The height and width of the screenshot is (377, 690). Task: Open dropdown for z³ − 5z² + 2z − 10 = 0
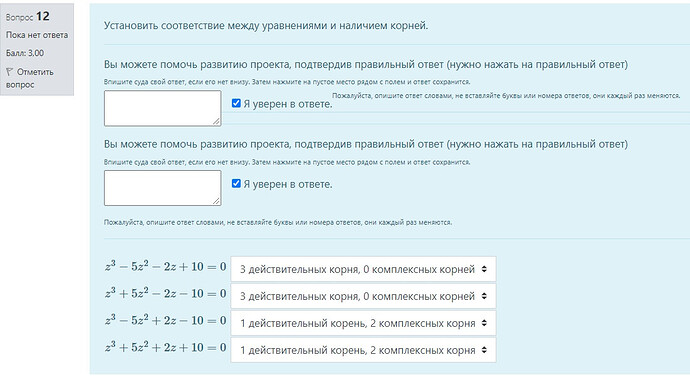pos(363,323)
